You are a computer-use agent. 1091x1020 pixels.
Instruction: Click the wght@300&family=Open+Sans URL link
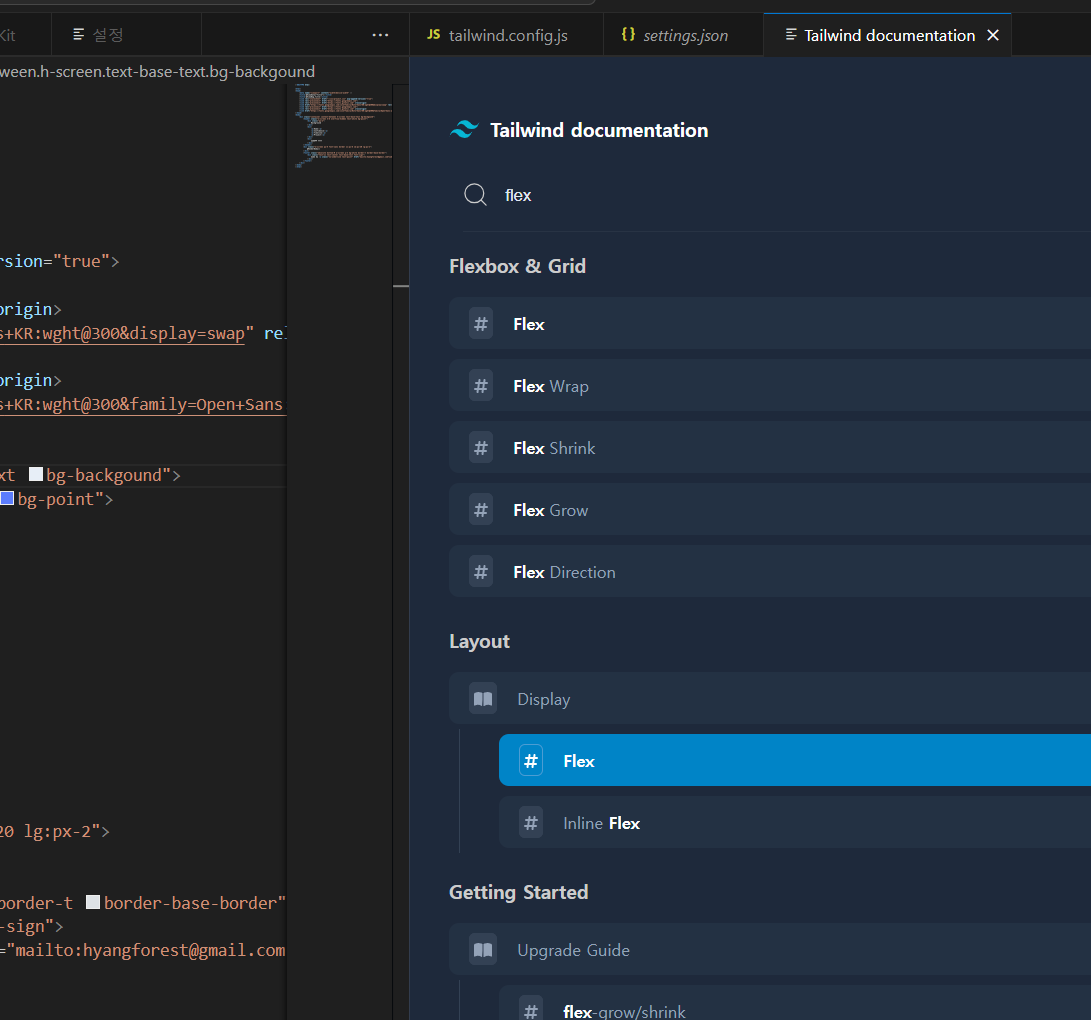pyautogui.click(x=141, y=404)
